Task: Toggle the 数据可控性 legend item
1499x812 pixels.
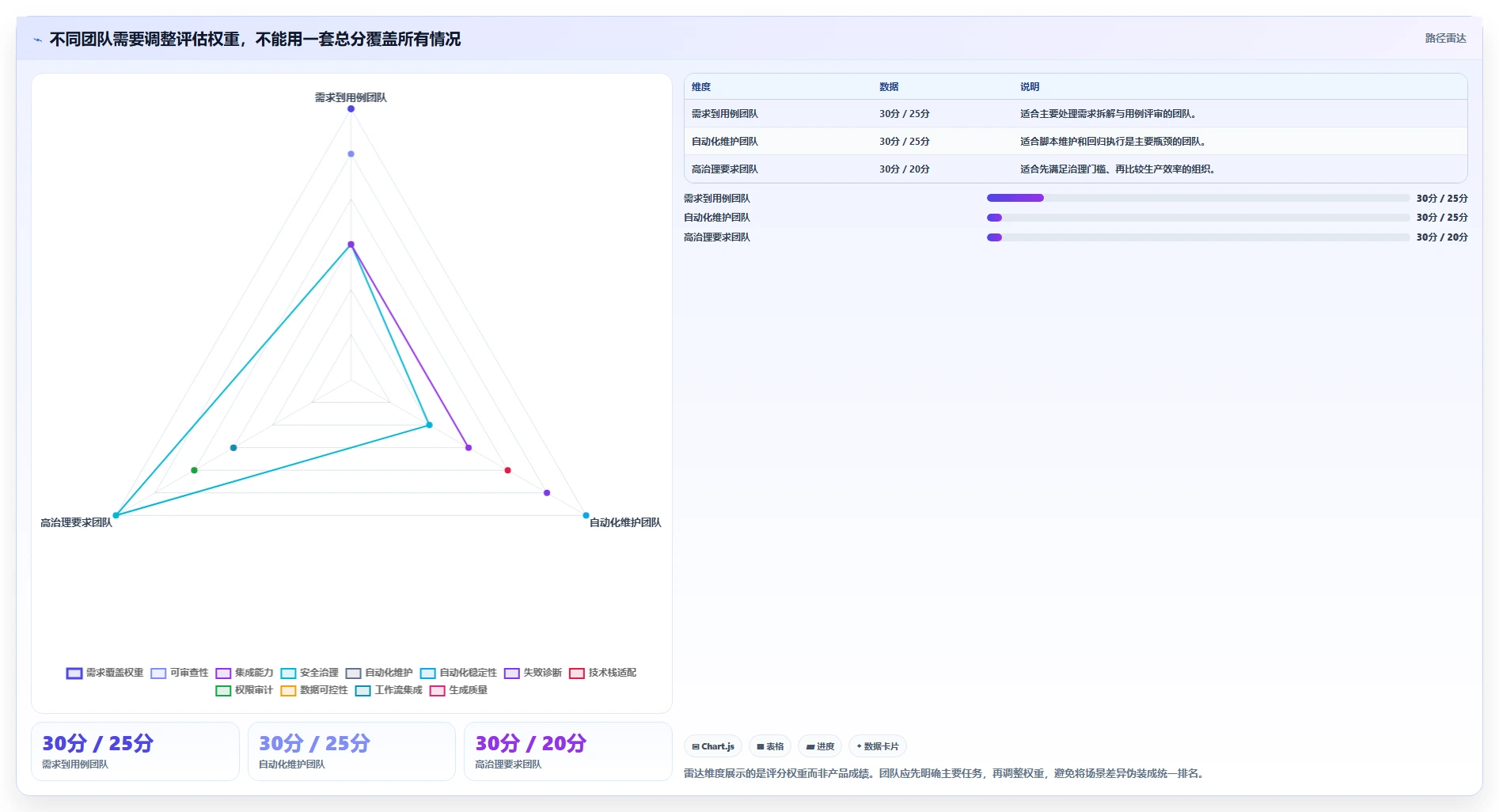Action: point(314,690)
